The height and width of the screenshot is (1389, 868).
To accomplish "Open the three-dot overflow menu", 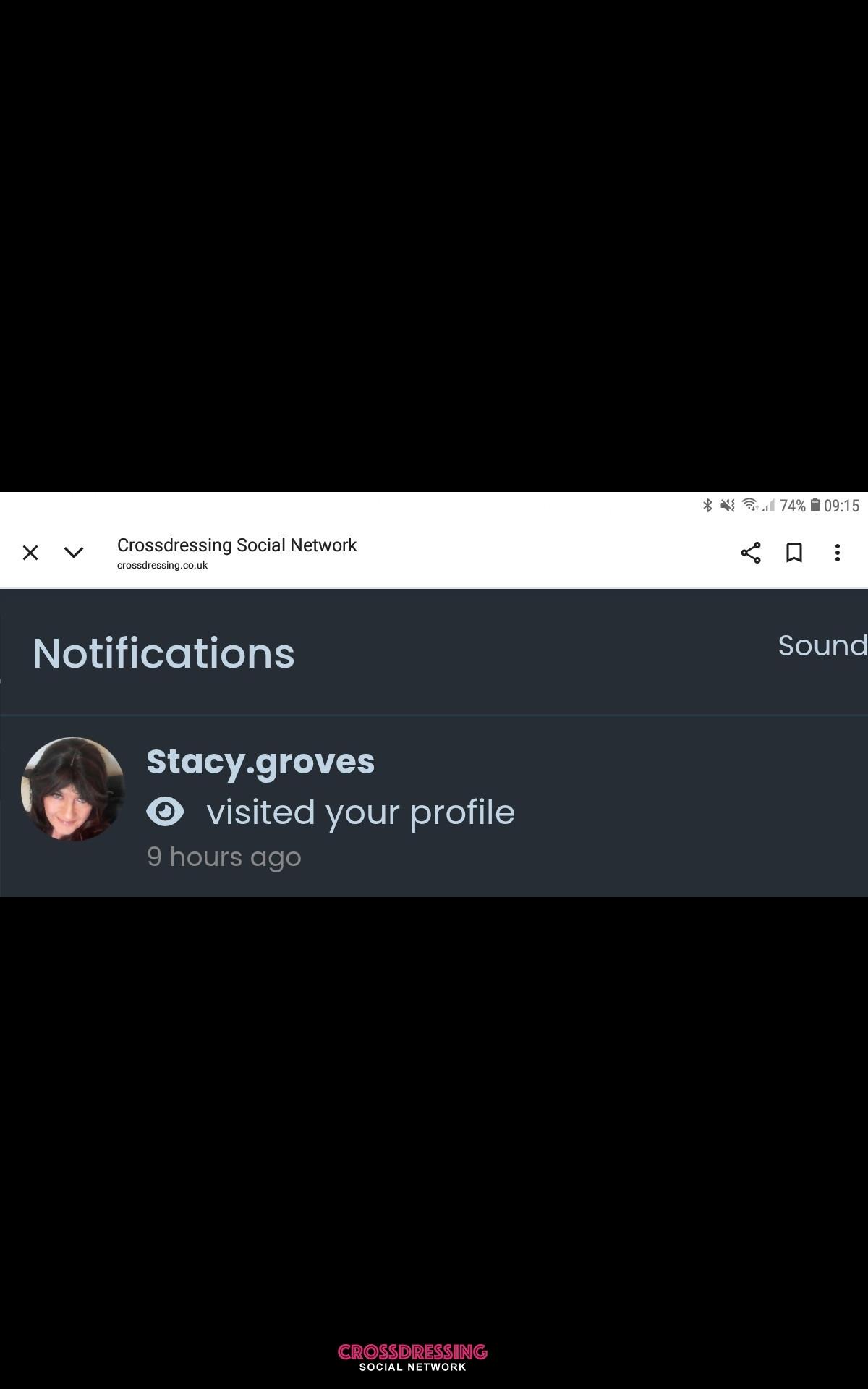I will 838,553.
